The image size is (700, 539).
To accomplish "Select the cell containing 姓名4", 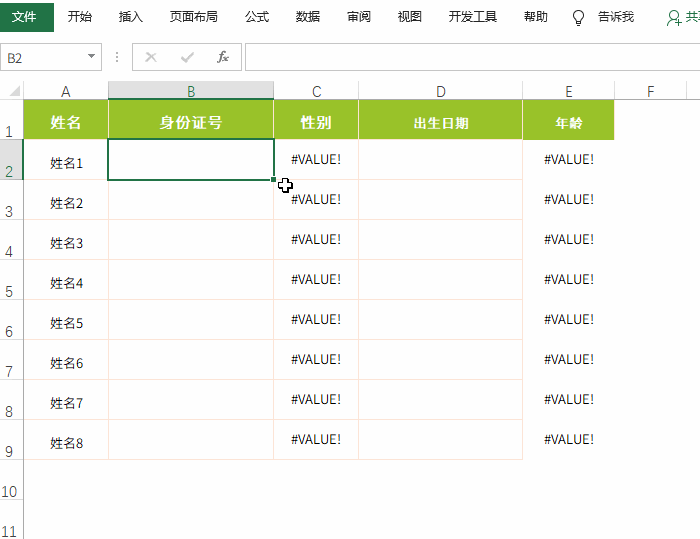I will coord(66,280).
